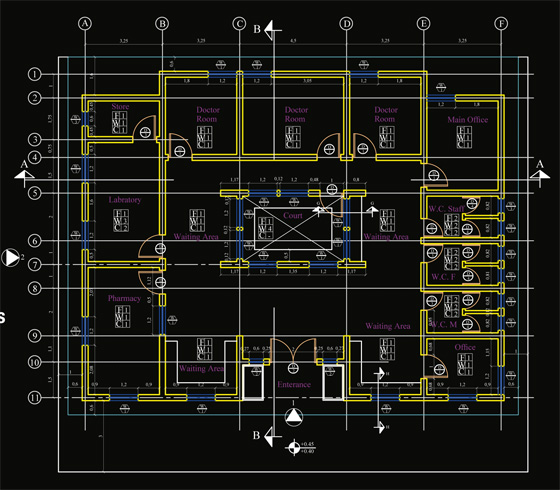This screenshot has height=490, width=560.
Task: Click the Pharmacy room label
Action: pyautogui.click(x=124, y=298)
